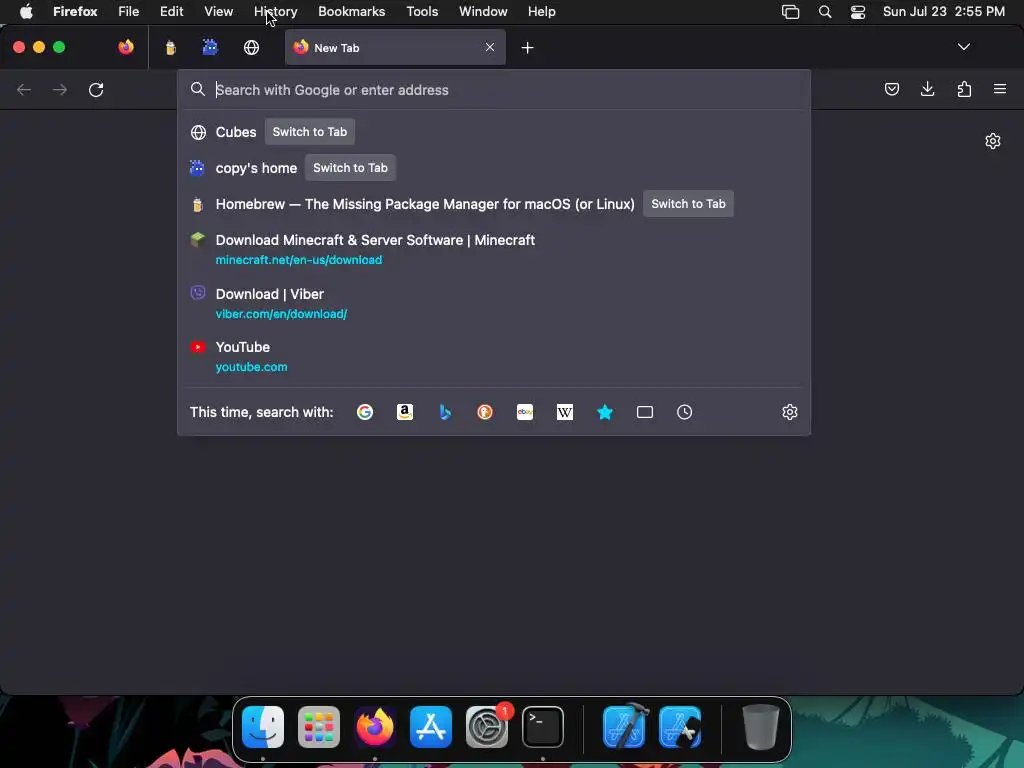
Task: Expand the list all tabs chevron
Action: 963,47
